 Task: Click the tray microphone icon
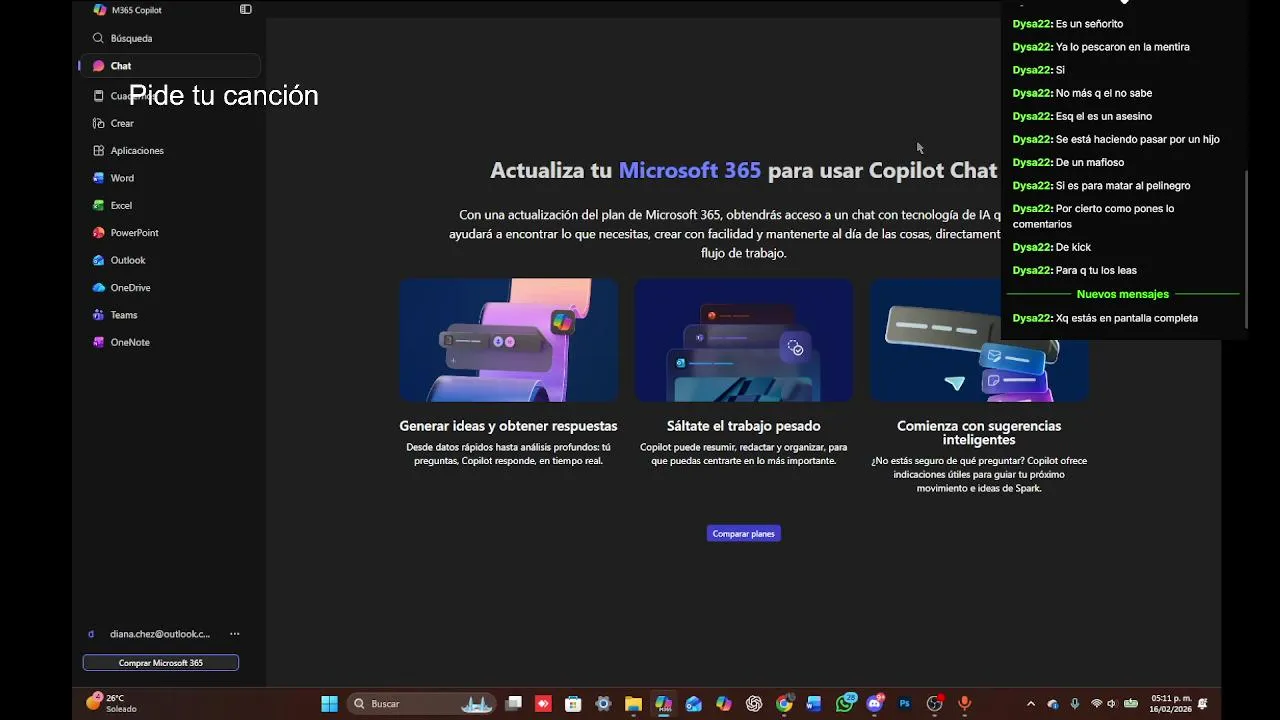[1075, 704]
